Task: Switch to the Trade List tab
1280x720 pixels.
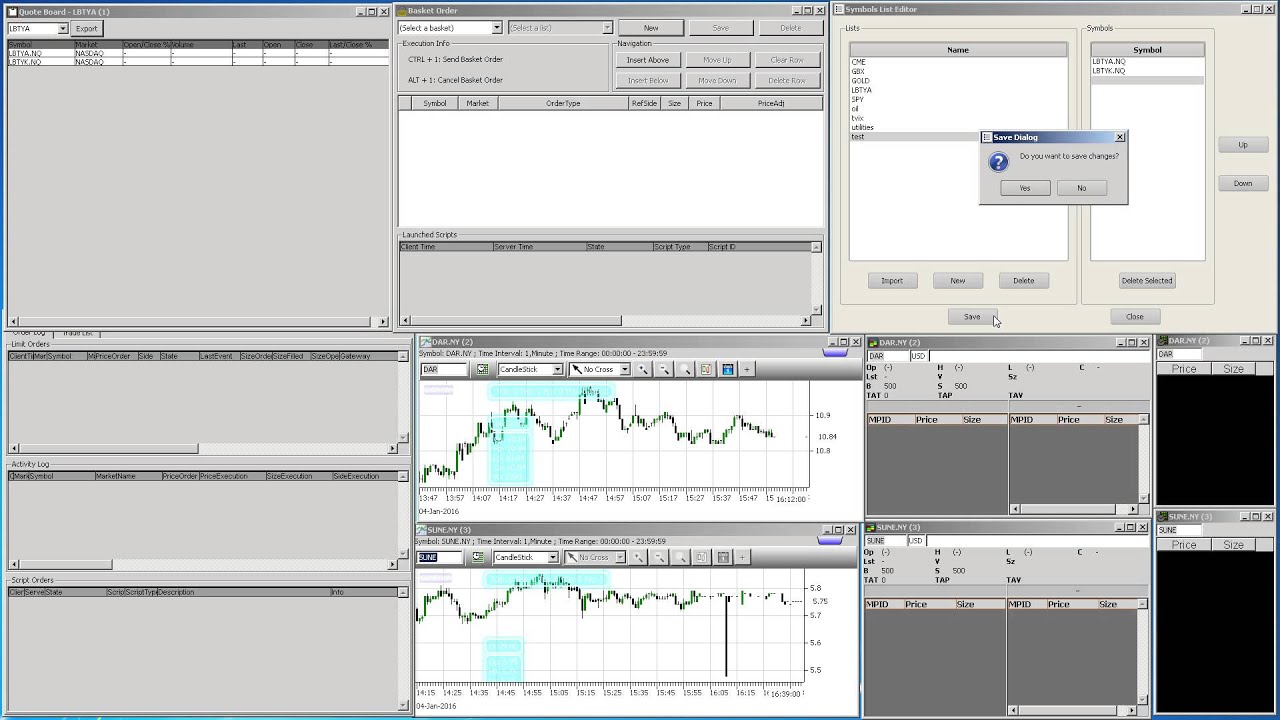Action: pyautogui.click(x=78, y=333)
